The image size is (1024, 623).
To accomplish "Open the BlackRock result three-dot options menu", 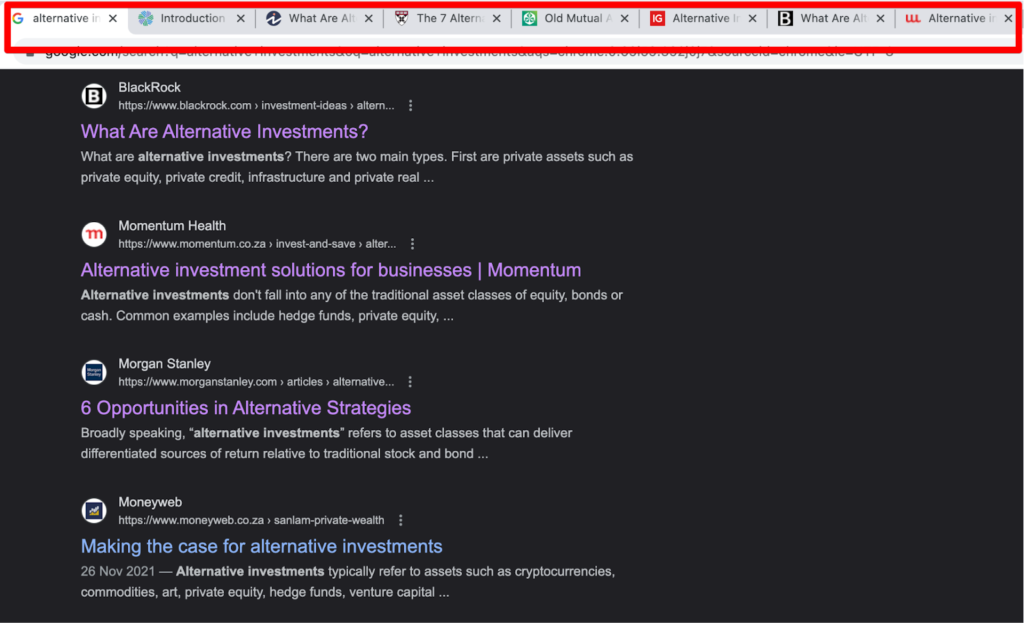I will point(410,106).
